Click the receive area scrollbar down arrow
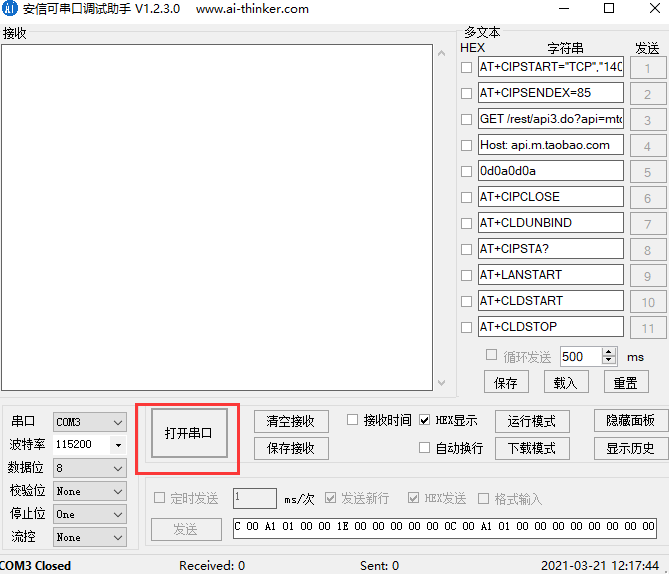 pos(442,383)
